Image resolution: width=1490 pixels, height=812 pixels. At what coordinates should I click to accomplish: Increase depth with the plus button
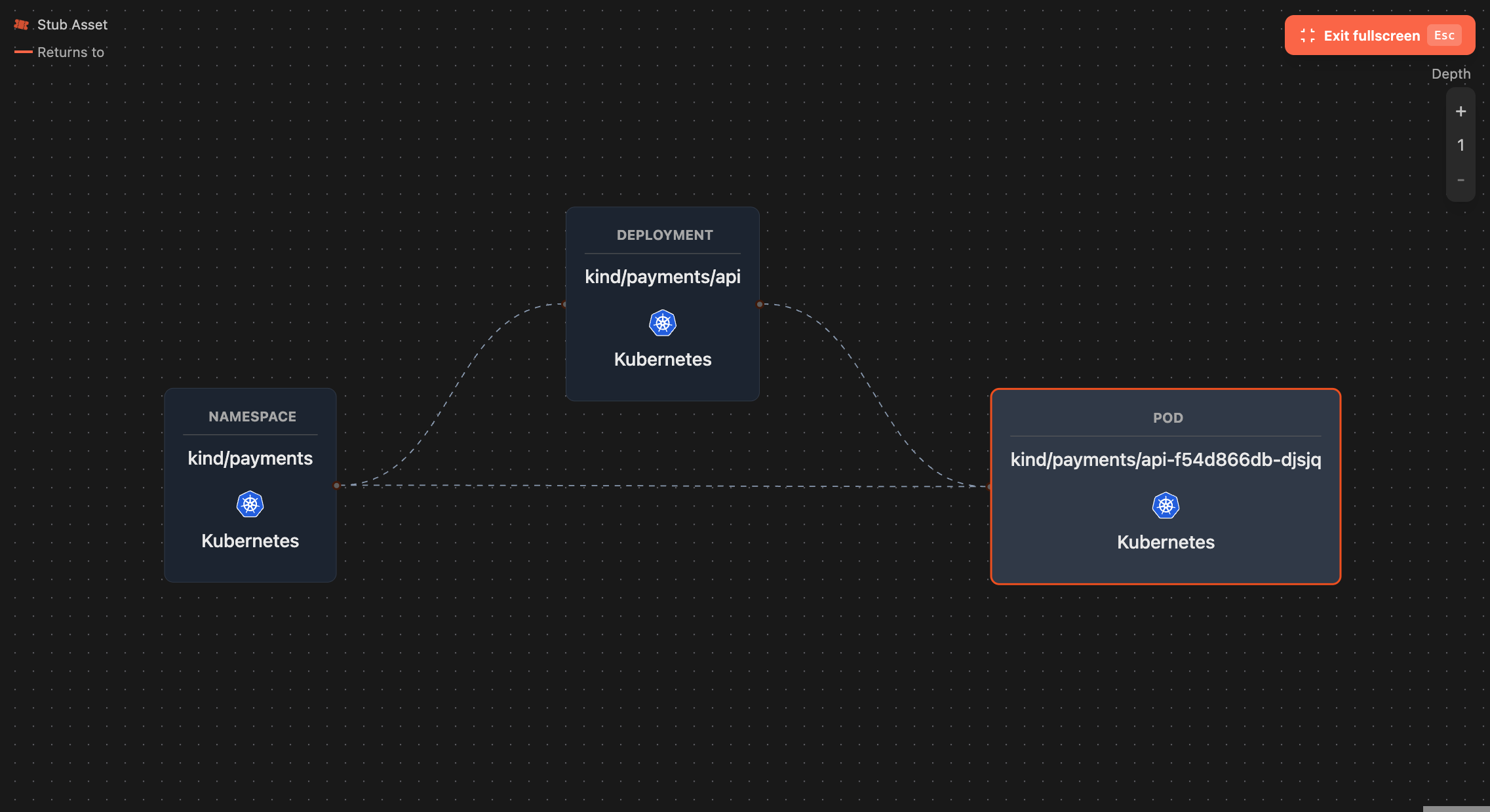coord(1461,111)
